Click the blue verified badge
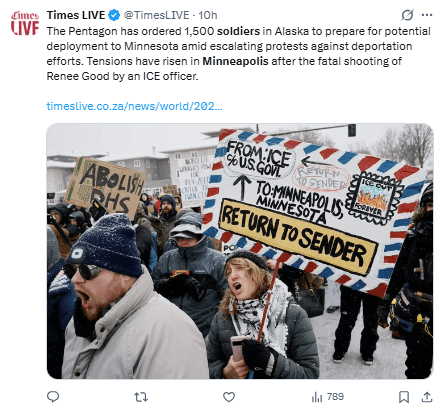The image size is (443, 413). pyautogui.click(x=114, y=15)
